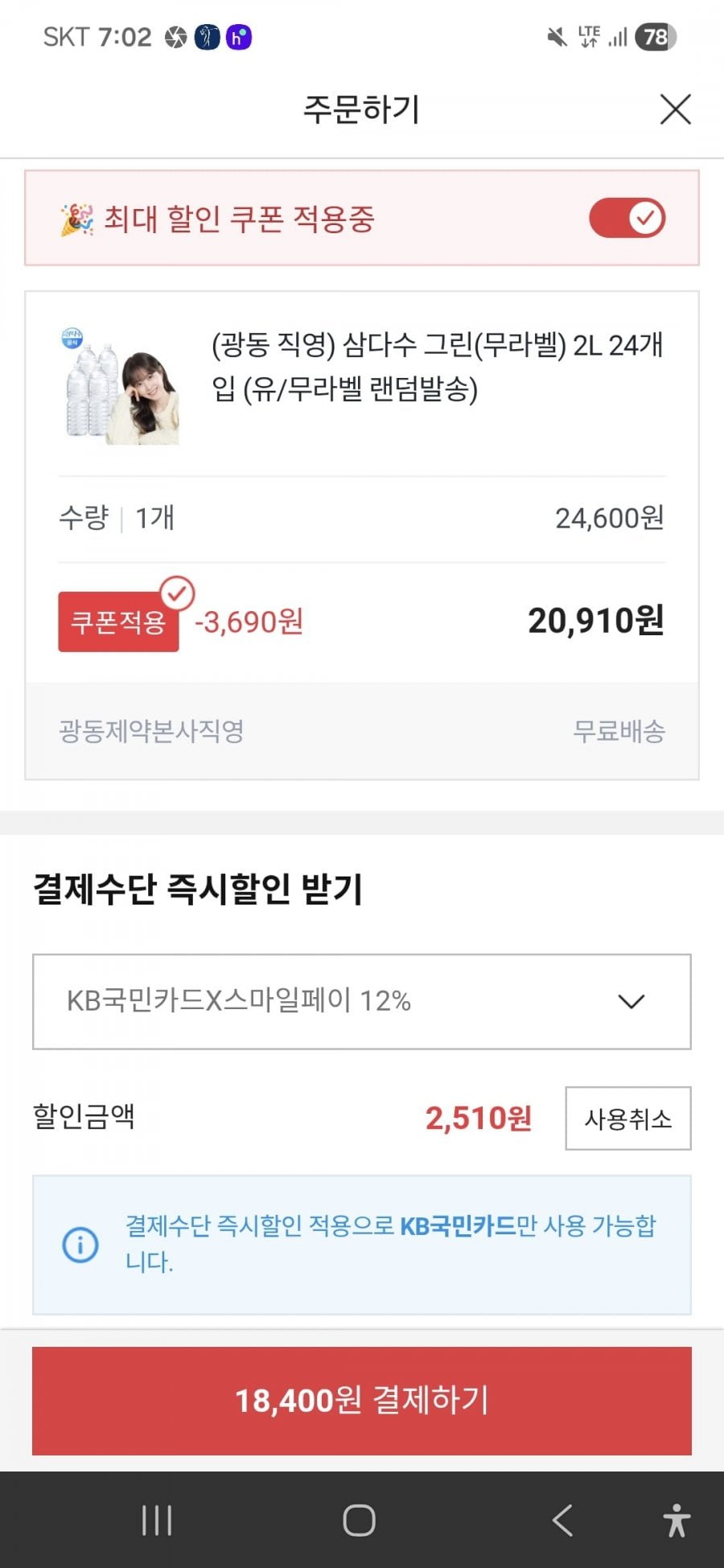Open the 삼다수 그린 product title
The height and width of the screenshot is (1568, 724).
437,367
